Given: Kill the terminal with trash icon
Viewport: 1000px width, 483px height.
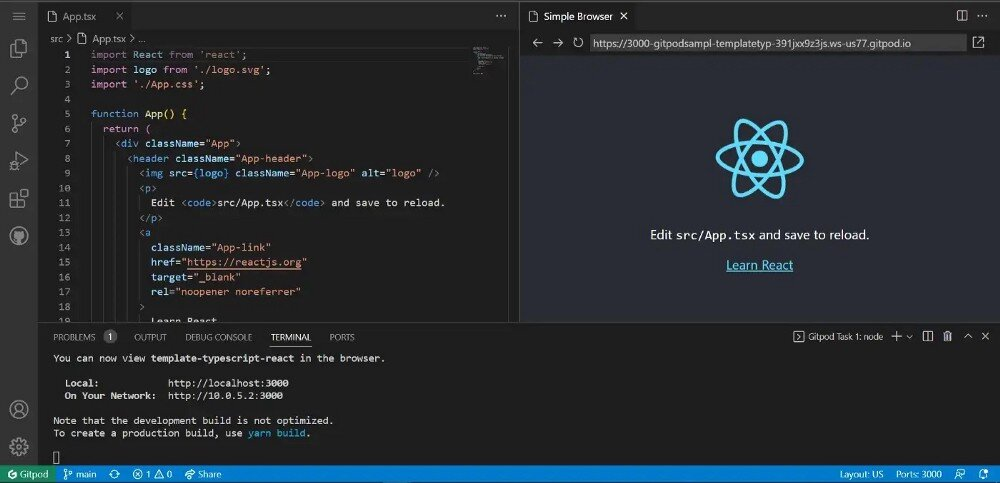Looking at the screenshot, I should pyautogui.click(x=947, y=337).
